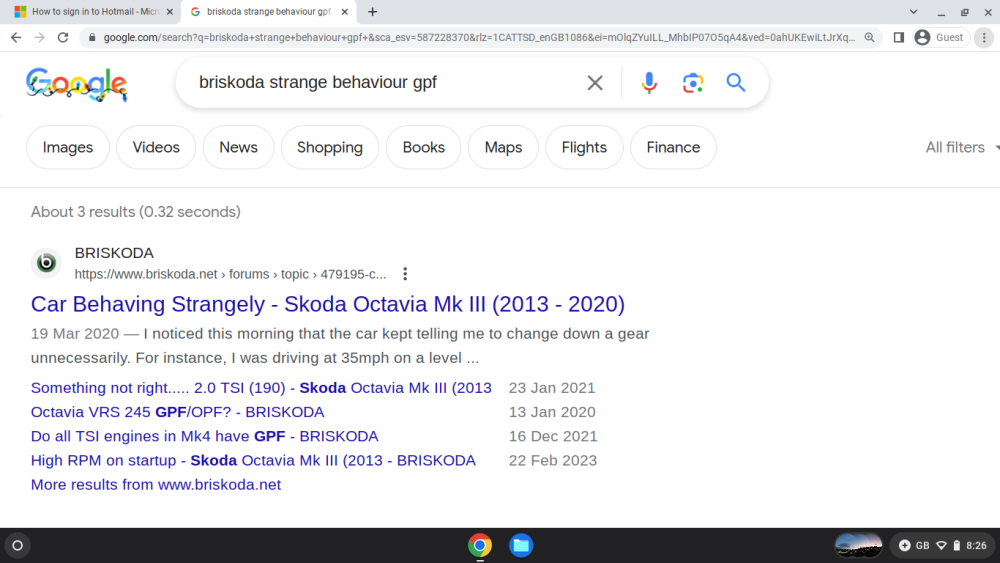1000x563 pixels.
Task: Select the briskoda strange behaviour gpf tab
Action: (x=268, y=11)
